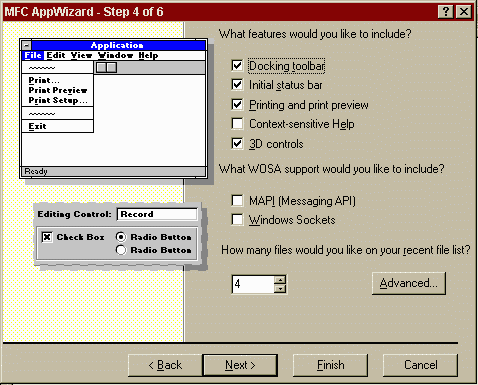Click the preview Application system menu box
Viewport: 478px width, 385px height.
(x=26, y=45)
